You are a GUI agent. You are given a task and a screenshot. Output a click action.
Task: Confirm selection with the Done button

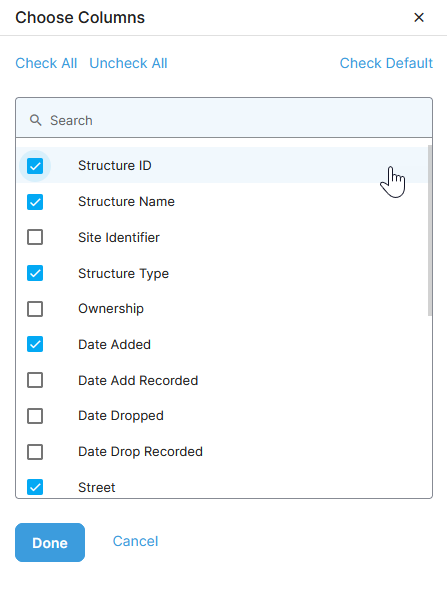tap(50, 542)
